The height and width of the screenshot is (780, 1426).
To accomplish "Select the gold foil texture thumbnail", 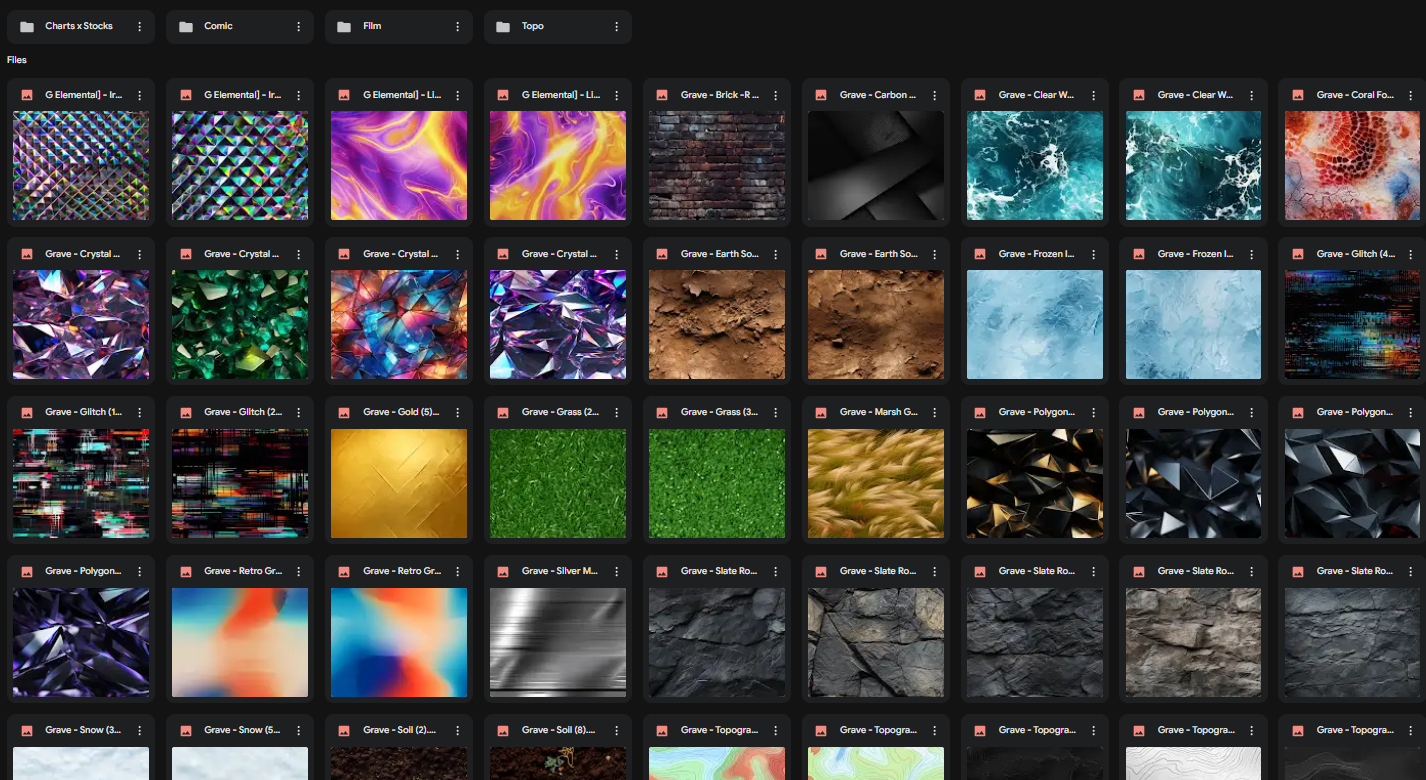I will click(x=398, y=483).
